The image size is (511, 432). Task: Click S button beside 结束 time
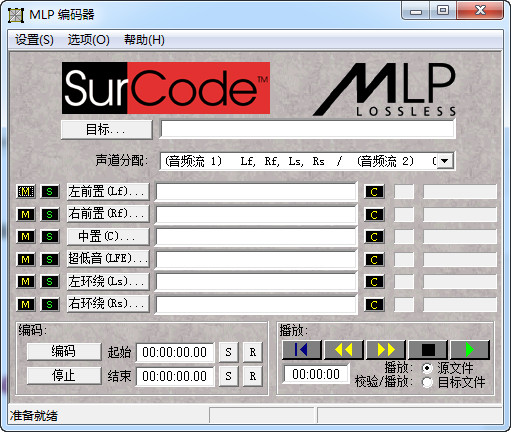coord(228,376)
